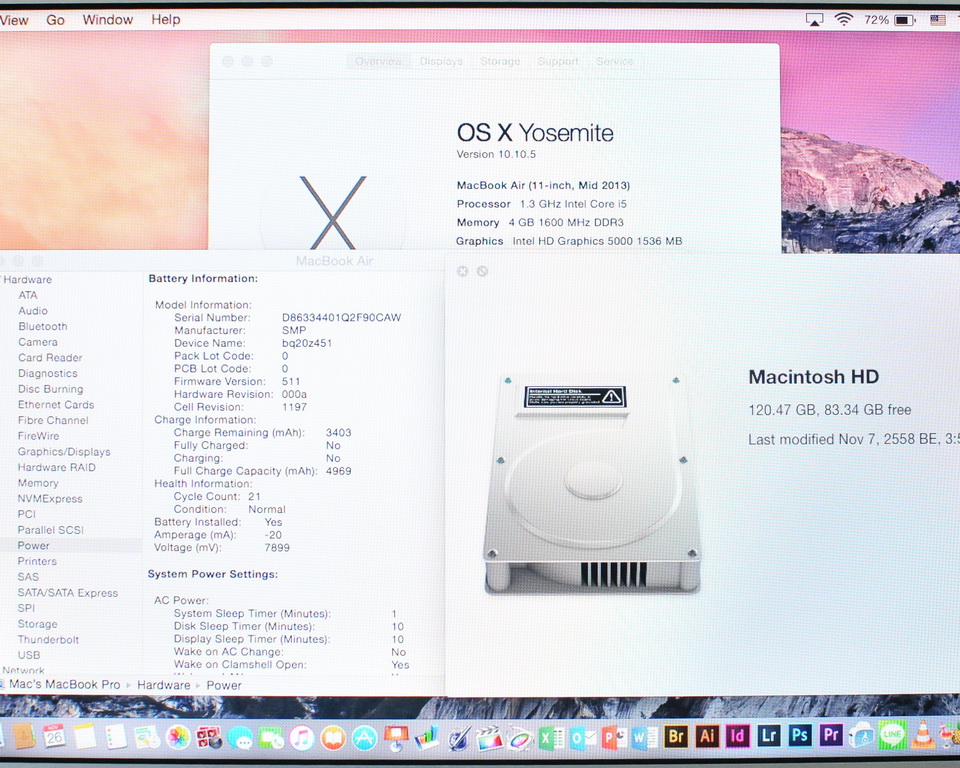Click the Macintosh HD drive image
This screenshot has width=960, height=768.
click(x=592, y=484)
